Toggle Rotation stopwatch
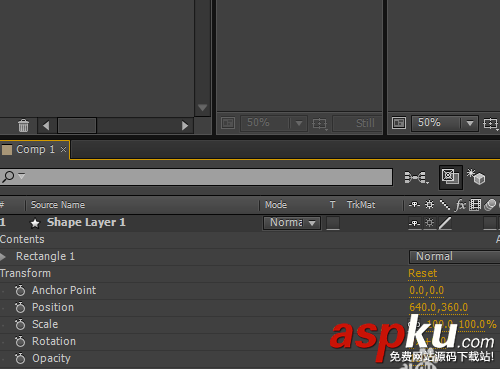500x369 pixels. click(x=20, y=341)
